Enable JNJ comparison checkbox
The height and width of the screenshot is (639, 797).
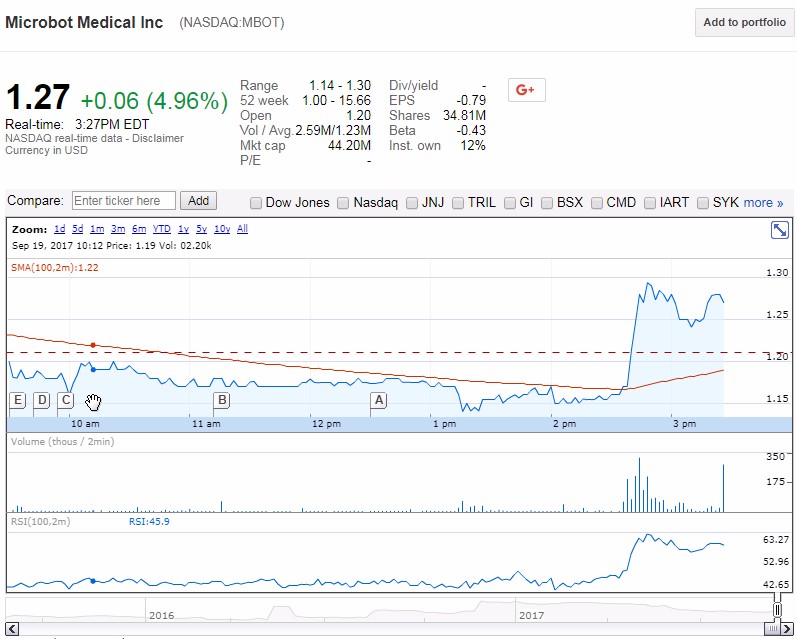[x=412, y=203]
